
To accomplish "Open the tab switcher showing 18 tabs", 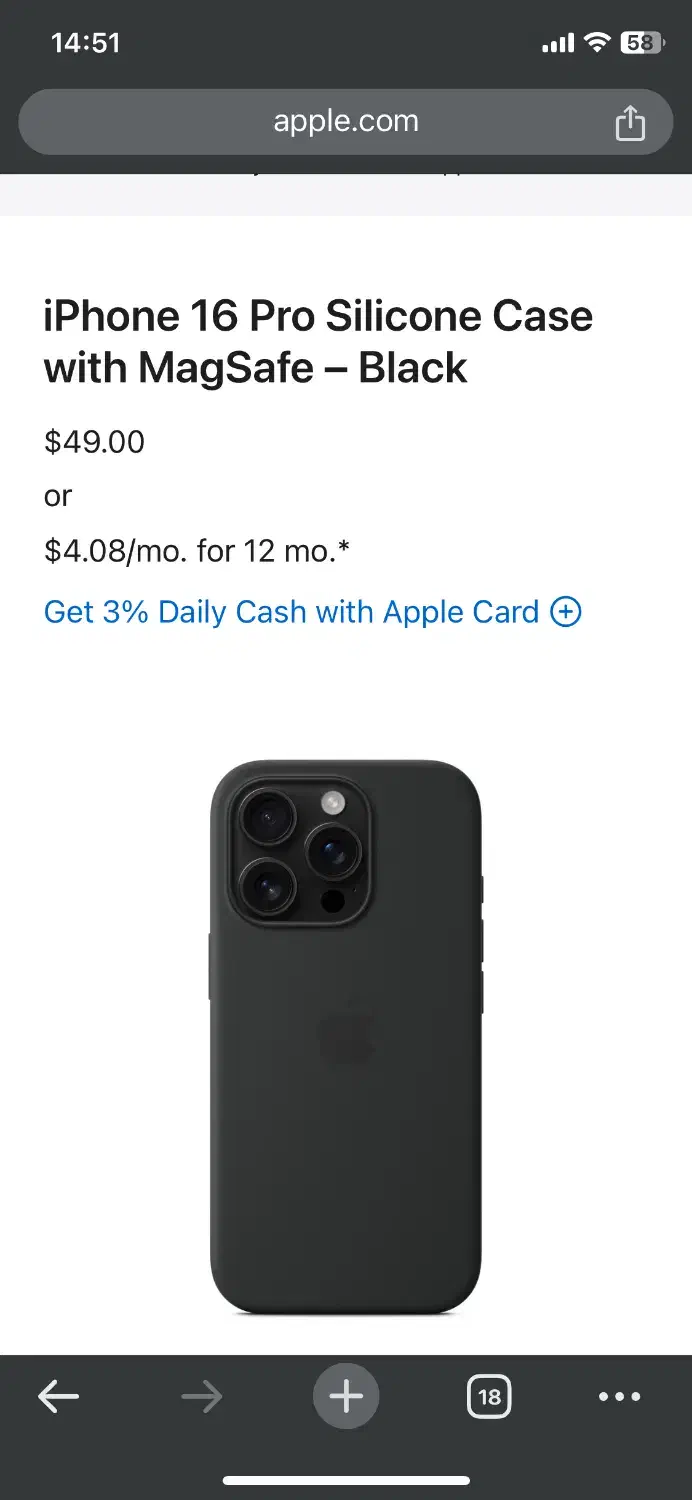I will click(x=489, y=1396).
